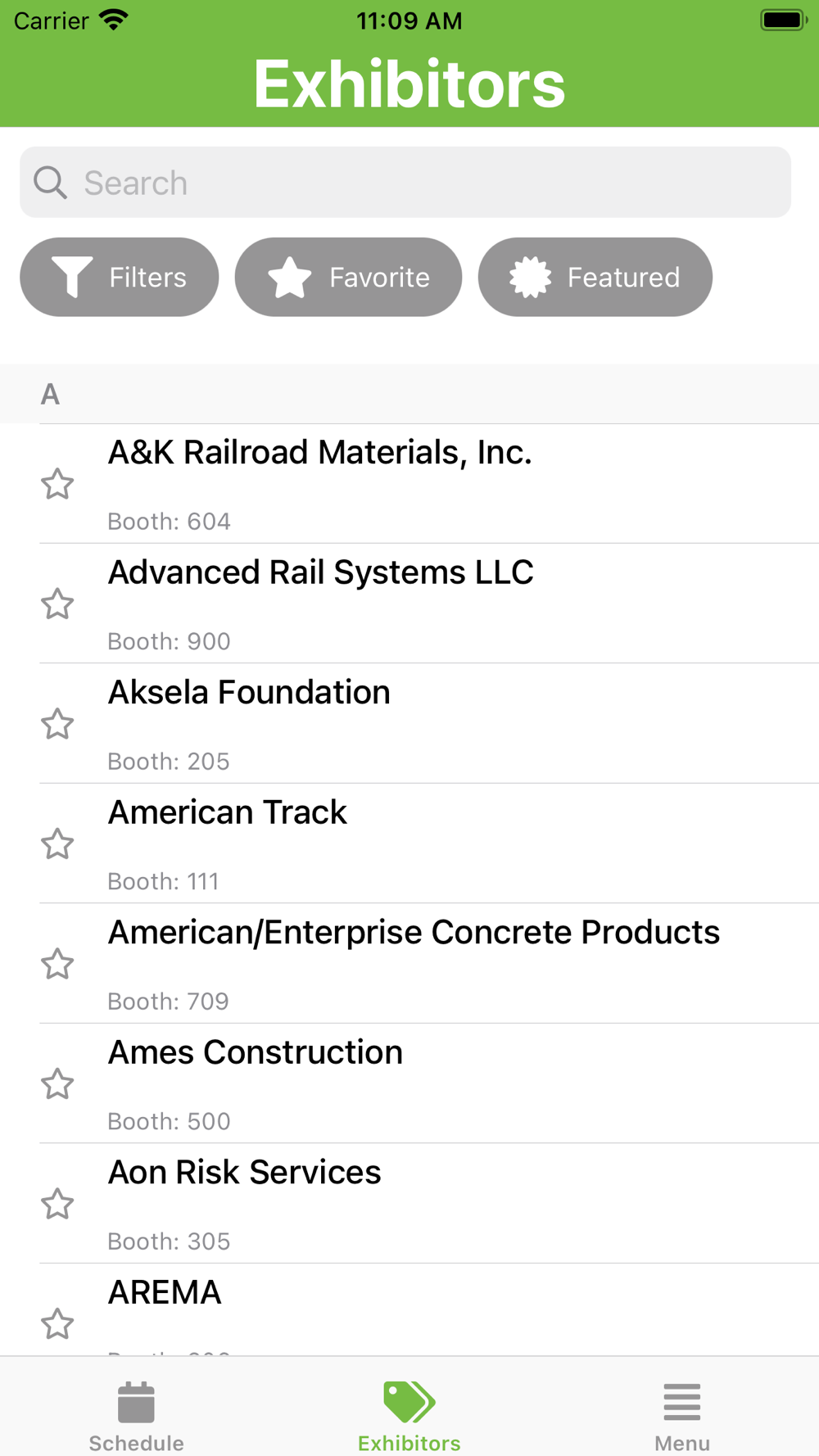The image size is (819, 1456).
Task: Open the Filters funnel button
Action: (x=120, y=278)
